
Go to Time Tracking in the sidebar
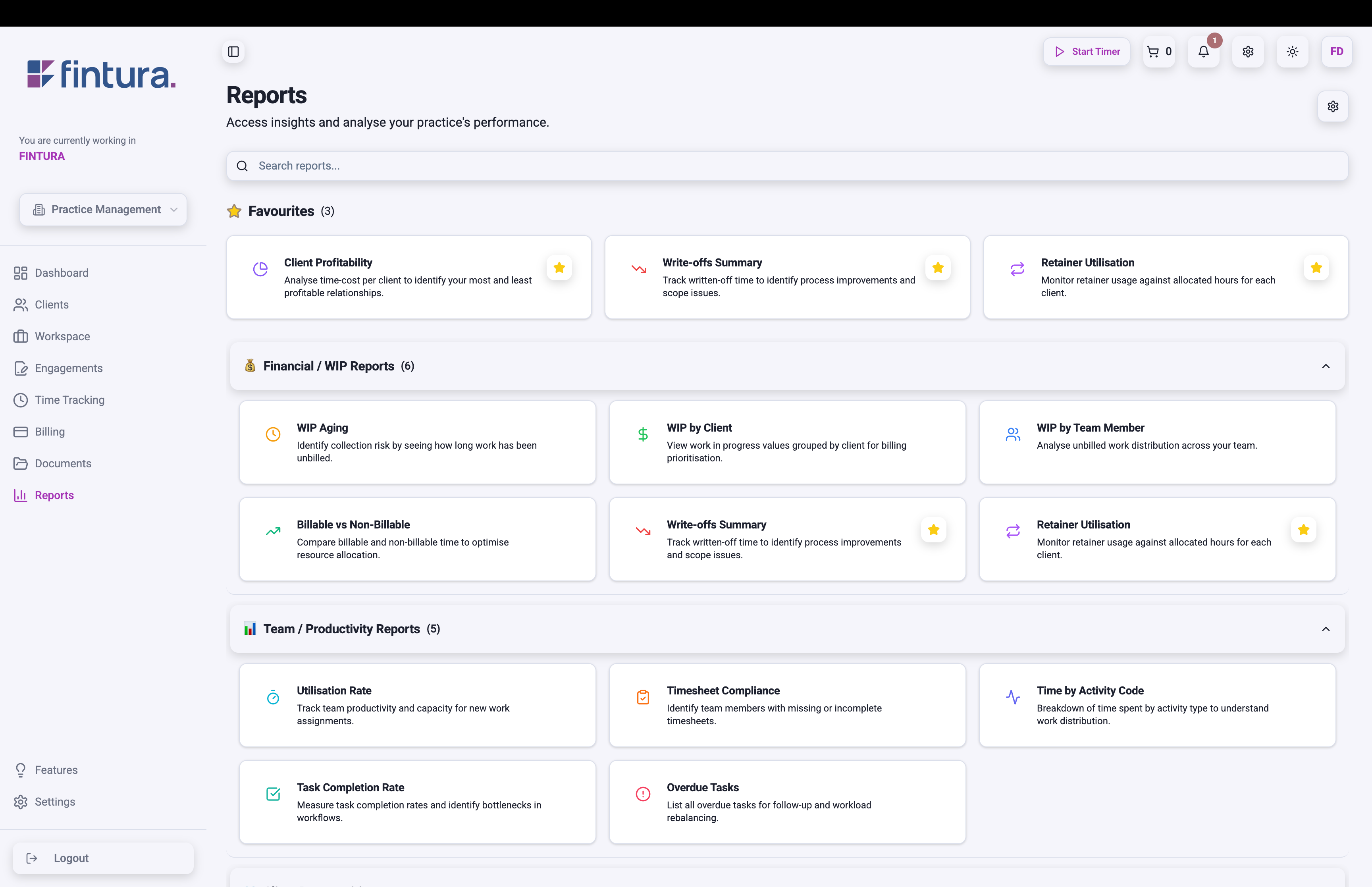point(69,400)
